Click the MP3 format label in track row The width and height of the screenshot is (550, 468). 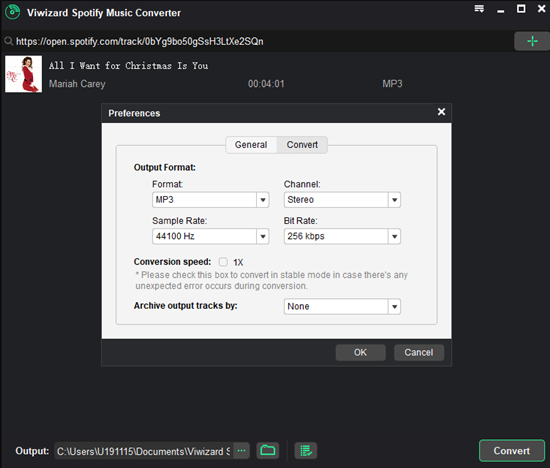(x=392, y=84)
